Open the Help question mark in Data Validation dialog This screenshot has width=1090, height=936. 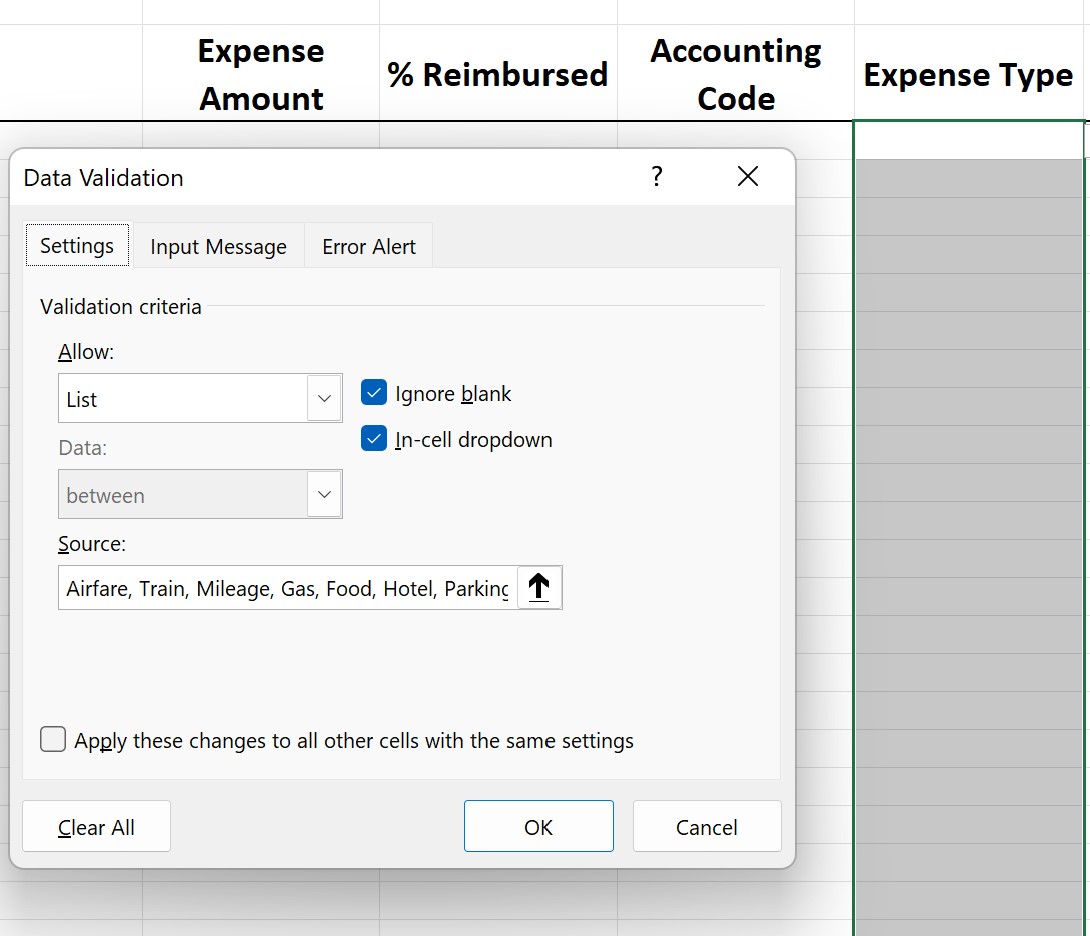[x=657, y=176]
